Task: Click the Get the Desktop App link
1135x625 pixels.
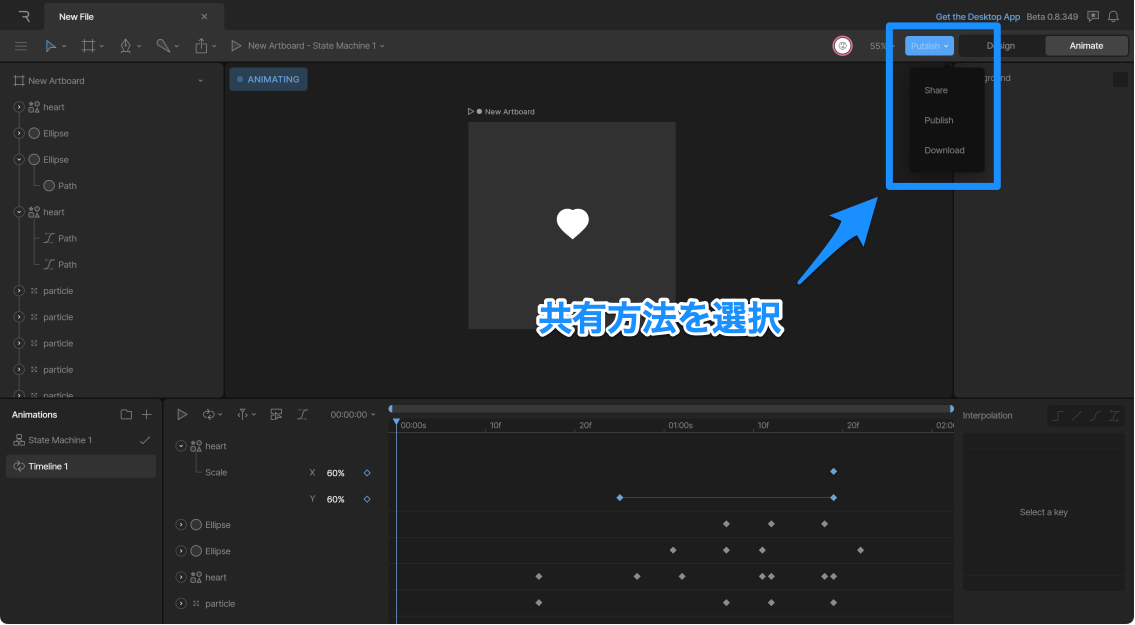Action: click(977, 16)
